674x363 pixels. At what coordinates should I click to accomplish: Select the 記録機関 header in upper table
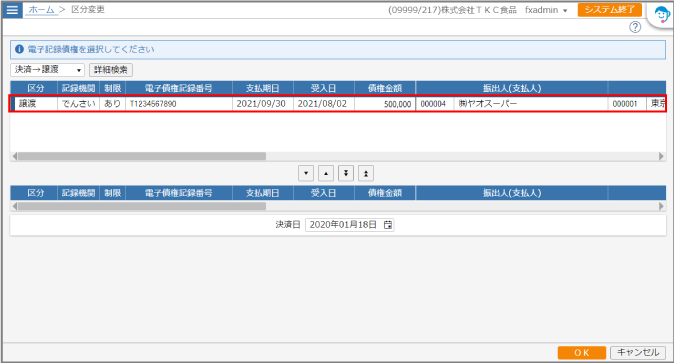pos(78,88)
